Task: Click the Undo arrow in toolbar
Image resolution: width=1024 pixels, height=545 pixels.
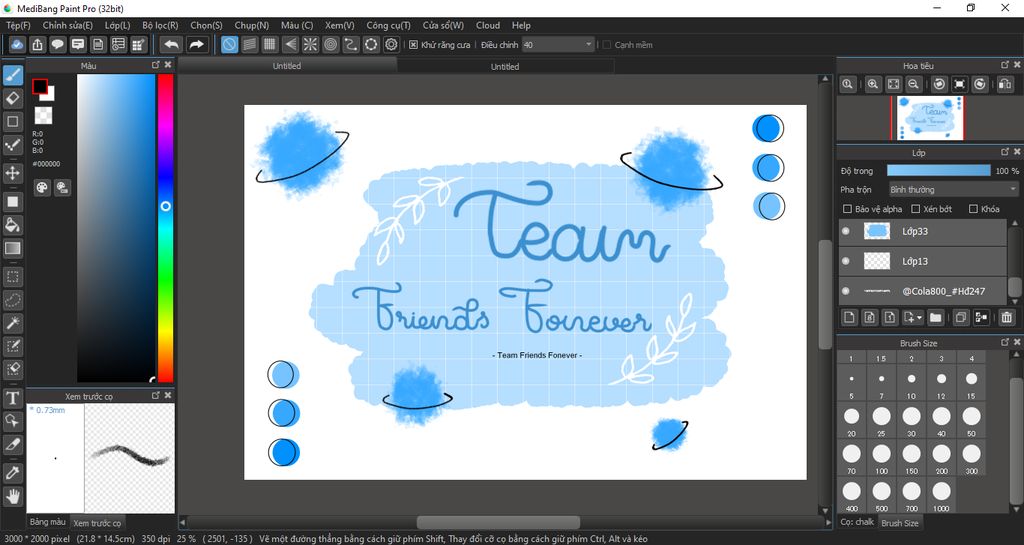Action: [x=171, y=44]
